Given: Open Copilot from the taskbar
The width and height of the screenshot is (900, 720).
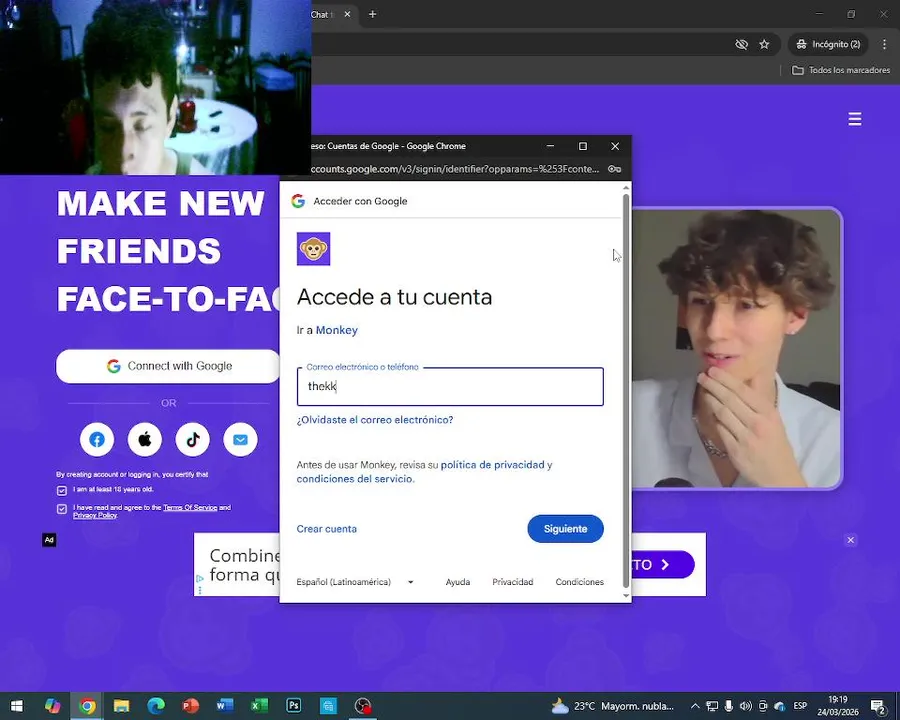Looking at the screenshot, I should (x=52, y=706).
